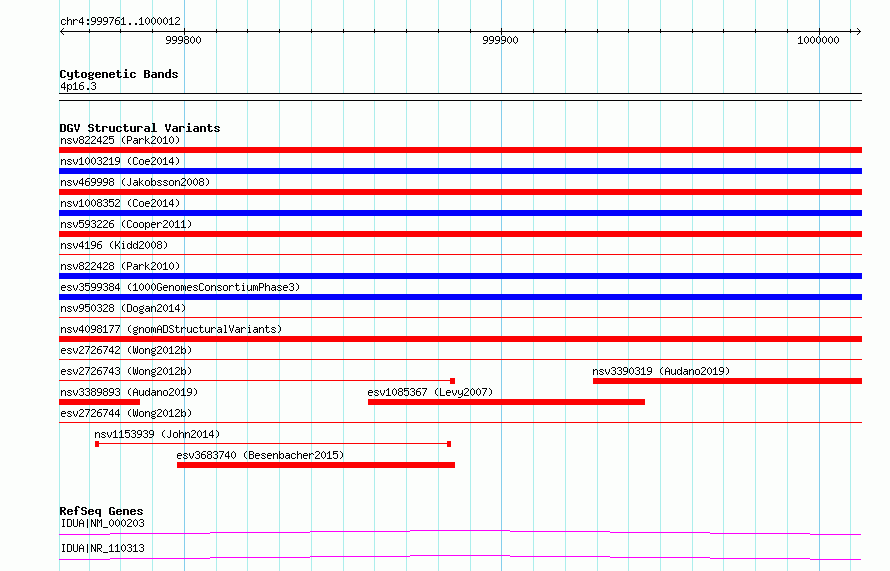The width and height of the screenshot is (890, 571).
Task: Select the nsv1003219 (Coe2014) blue bar
Action: [x=460, y=171]
